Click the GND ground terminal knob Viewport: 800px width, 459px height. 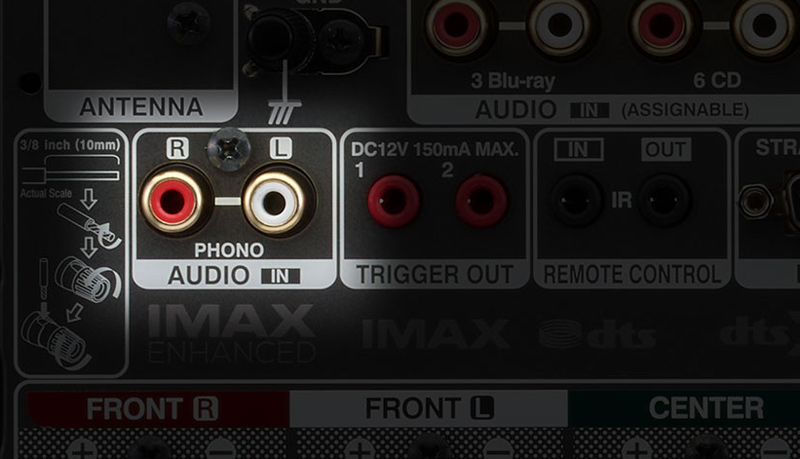point(280,38)
